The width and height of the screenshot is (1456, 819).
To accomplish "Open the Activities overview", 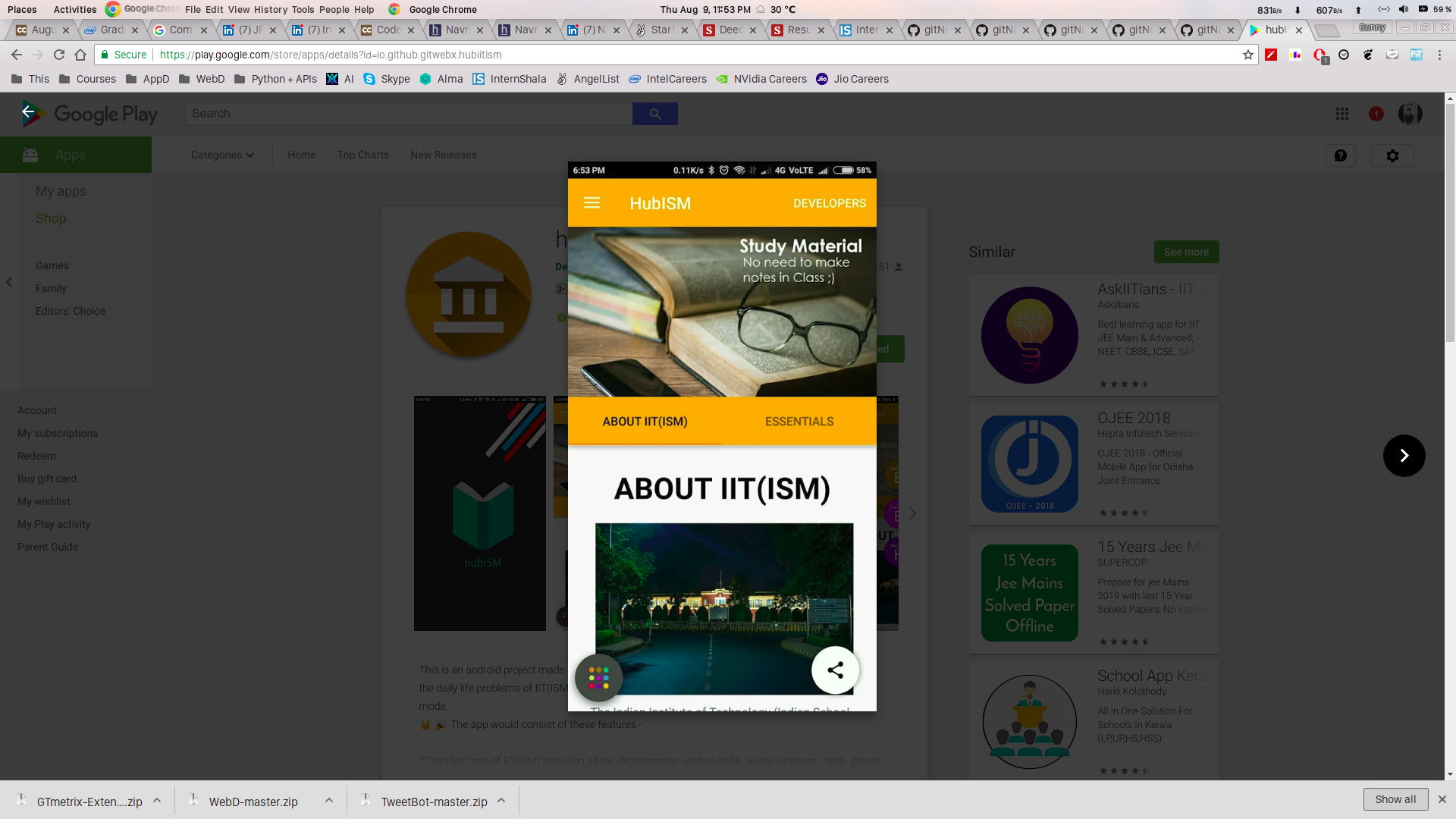I will pyautogui.click(x=75, y=9).
